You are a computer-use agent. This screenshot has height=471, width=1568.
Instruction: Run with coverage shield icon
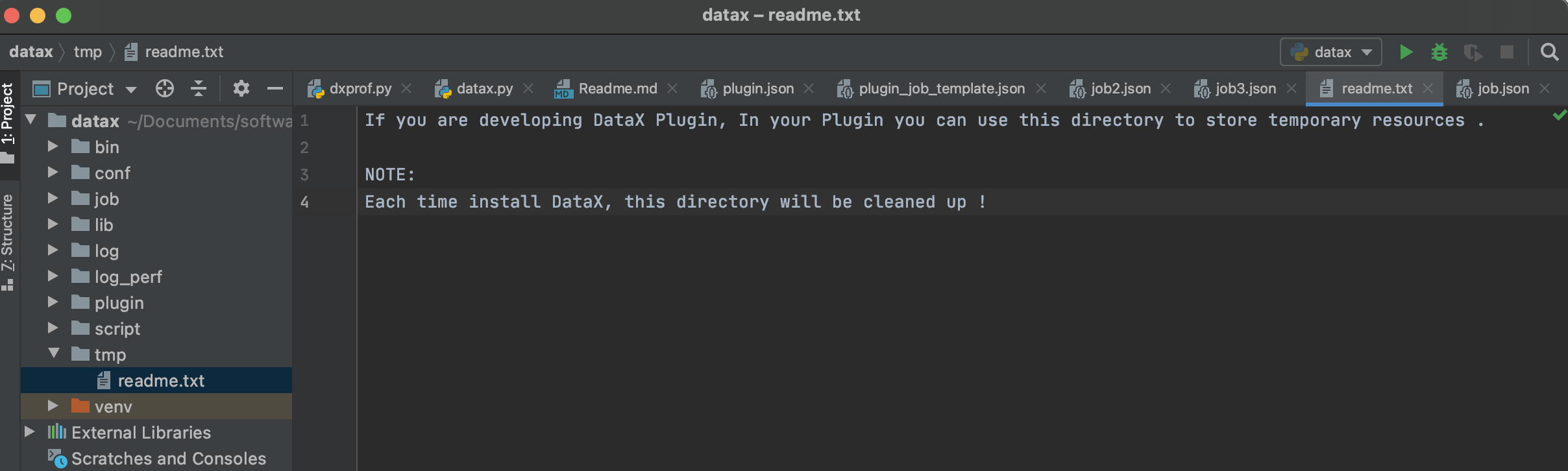click(1473, 52)
